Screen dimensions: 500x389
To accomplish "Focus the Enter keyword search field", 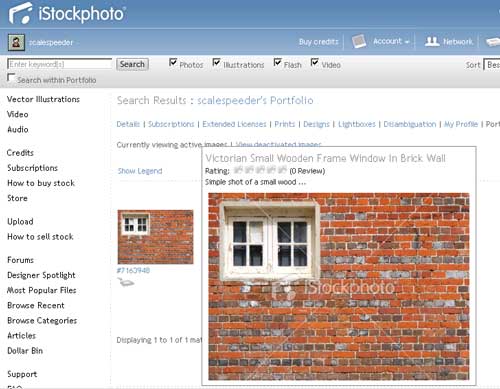I will tap(60, 64).
